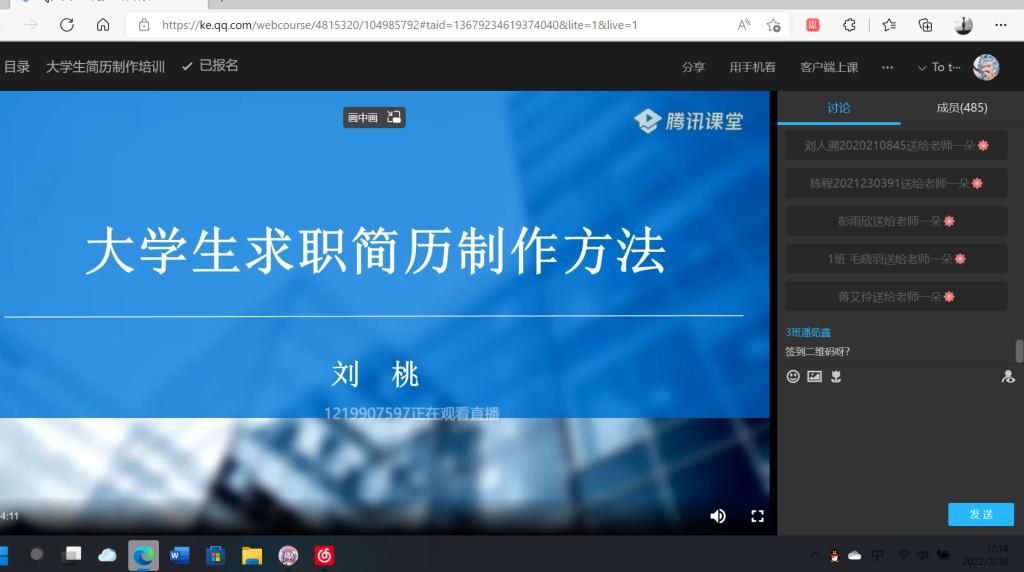Open the browser extensions icon
Screen dimensions: 1024x572
pyautogui.click(x=850, y=25)
